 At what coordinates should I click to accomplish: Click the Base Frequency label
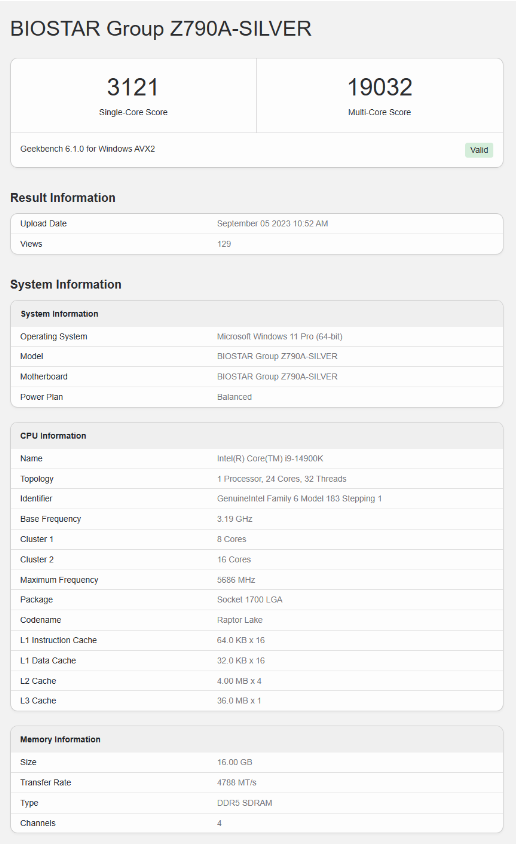pyautogui.click(x=51, y=519)
